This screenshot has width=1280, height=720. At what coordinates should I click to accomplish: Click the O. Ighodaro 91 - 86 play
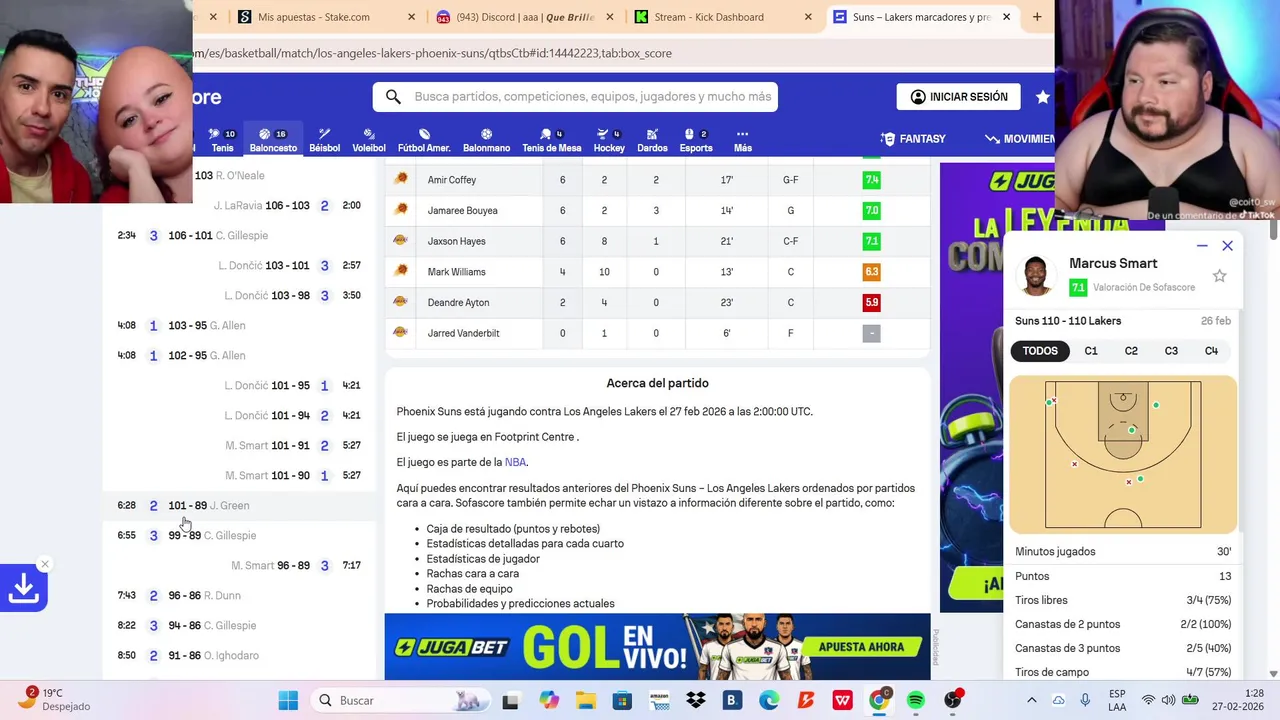240,656
